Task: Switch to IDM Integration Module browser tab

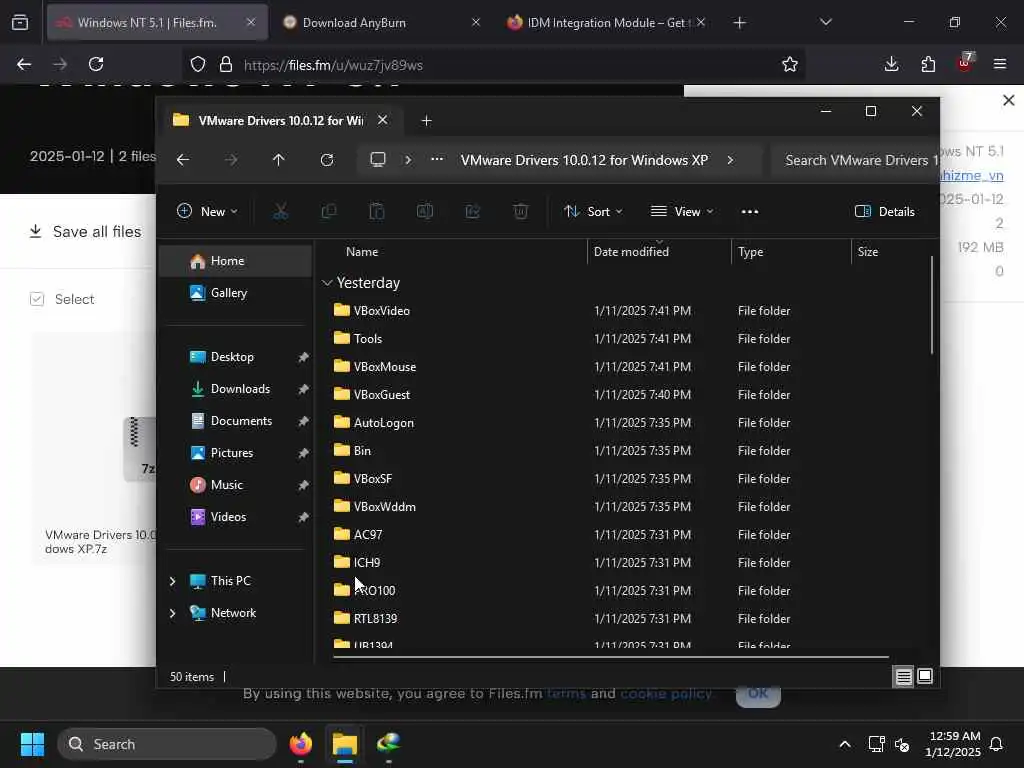Action: tap(604, 23)
